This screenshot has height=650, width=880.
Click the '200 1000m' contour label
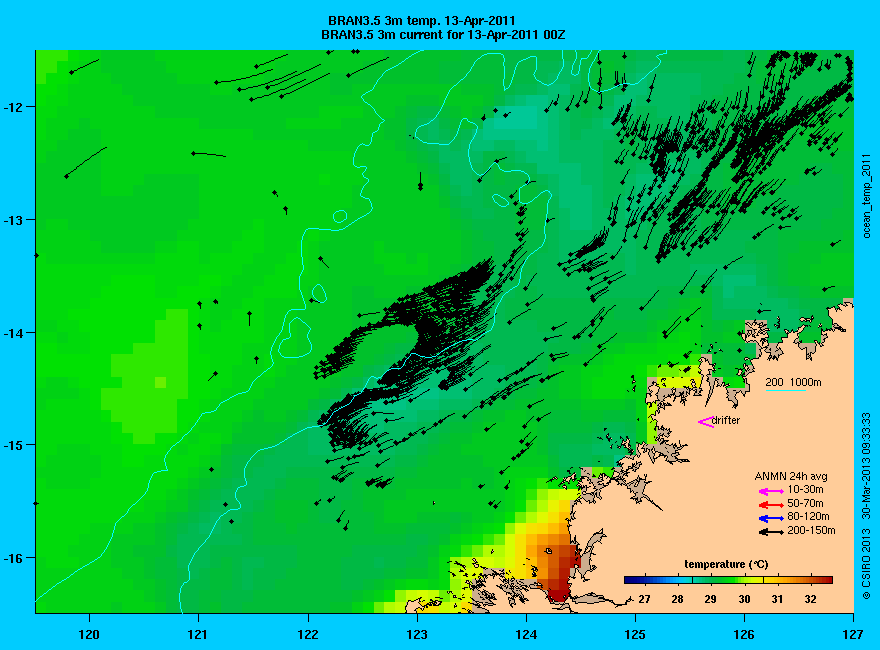pos(794,382)
